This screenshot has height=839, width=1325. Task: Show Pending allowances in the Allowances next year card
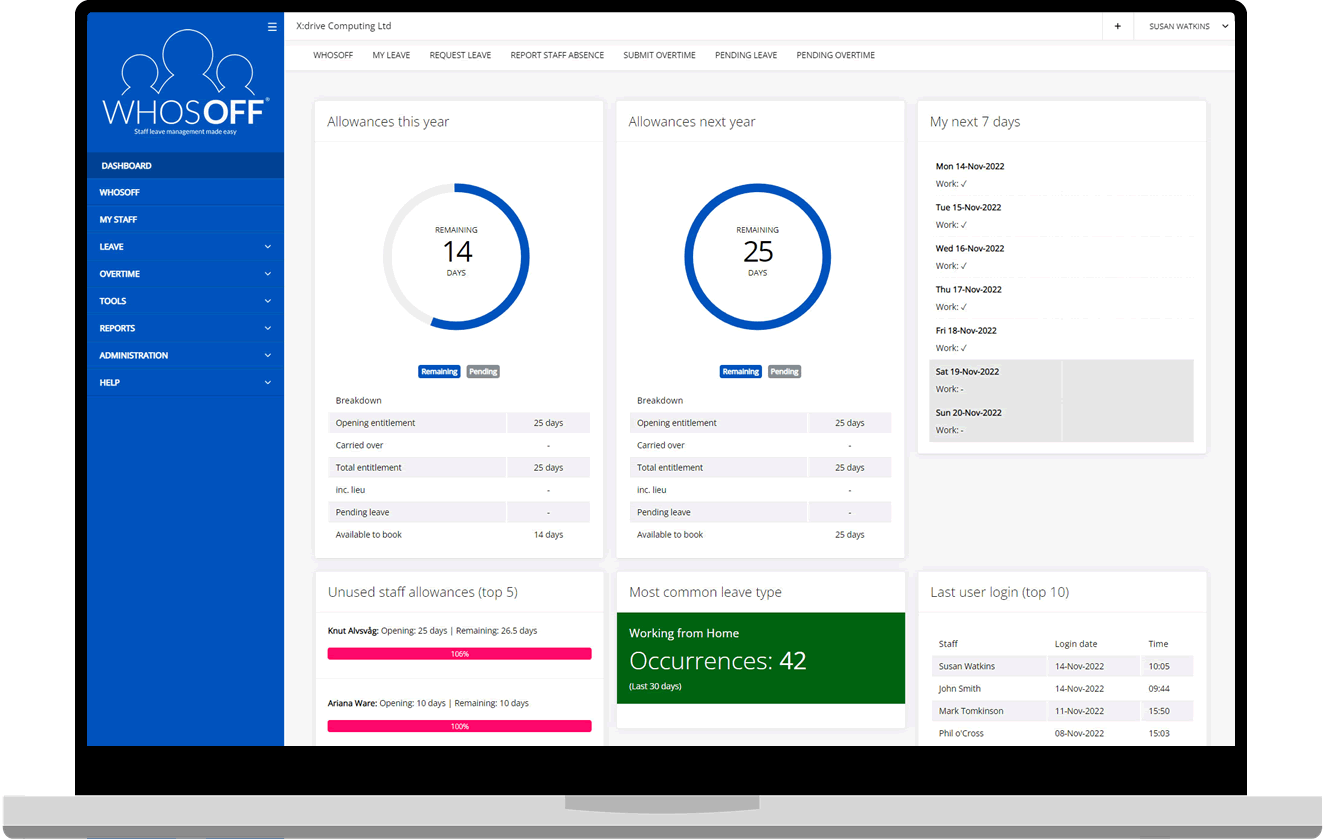pyautogui.click(x=784, y=371)
